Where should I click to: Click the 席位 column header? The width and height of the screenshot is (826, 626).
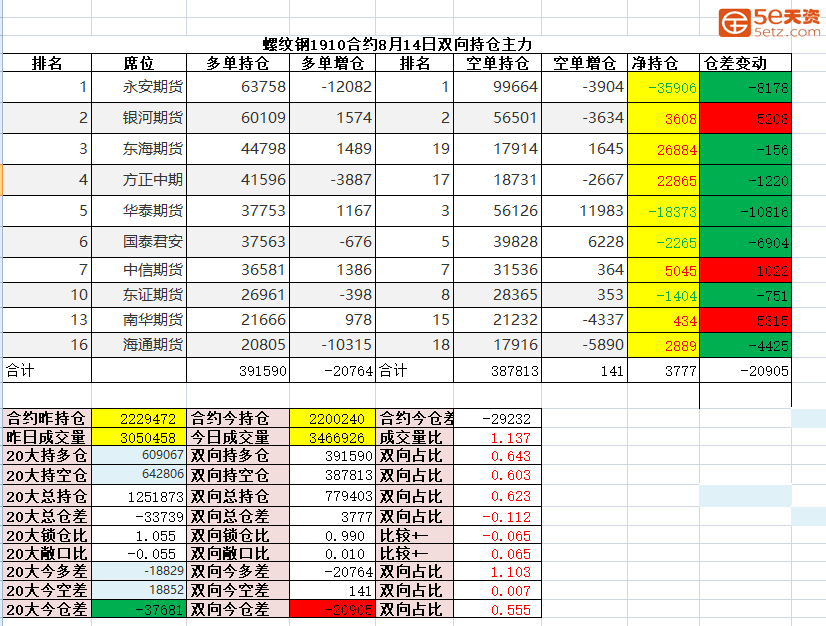pyautogui.click(x=138, y=63)
